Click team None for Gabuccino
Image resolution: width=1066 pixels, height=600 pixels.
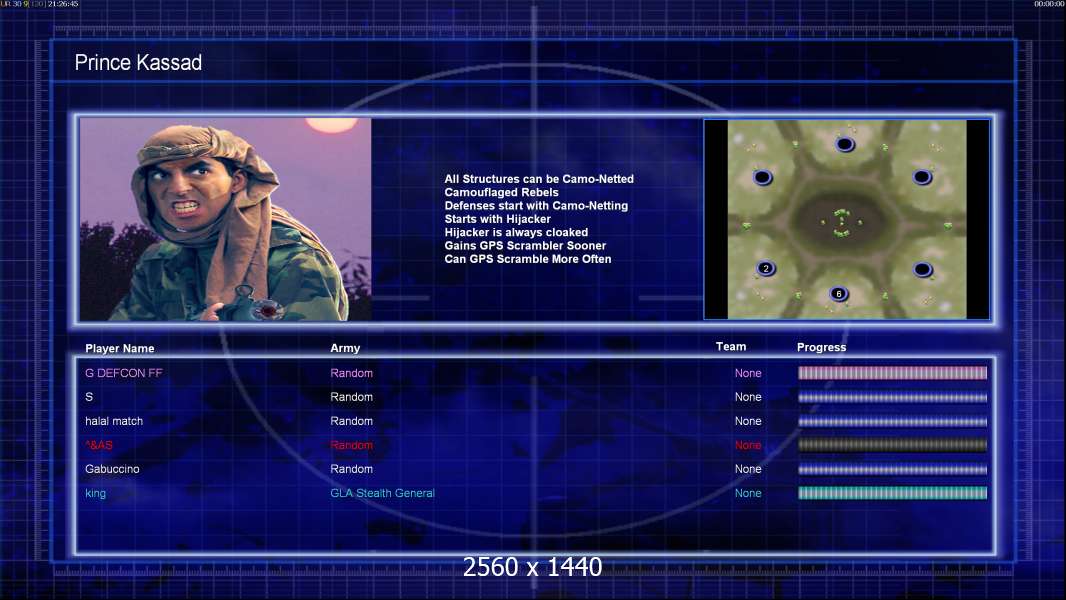[748, 469]
